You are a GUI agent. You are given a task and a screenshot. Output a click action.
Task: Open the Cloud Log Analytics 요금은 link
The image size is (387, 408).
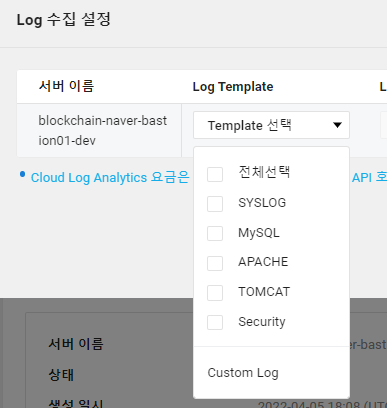pyautogui.click(x=110, y=177)
